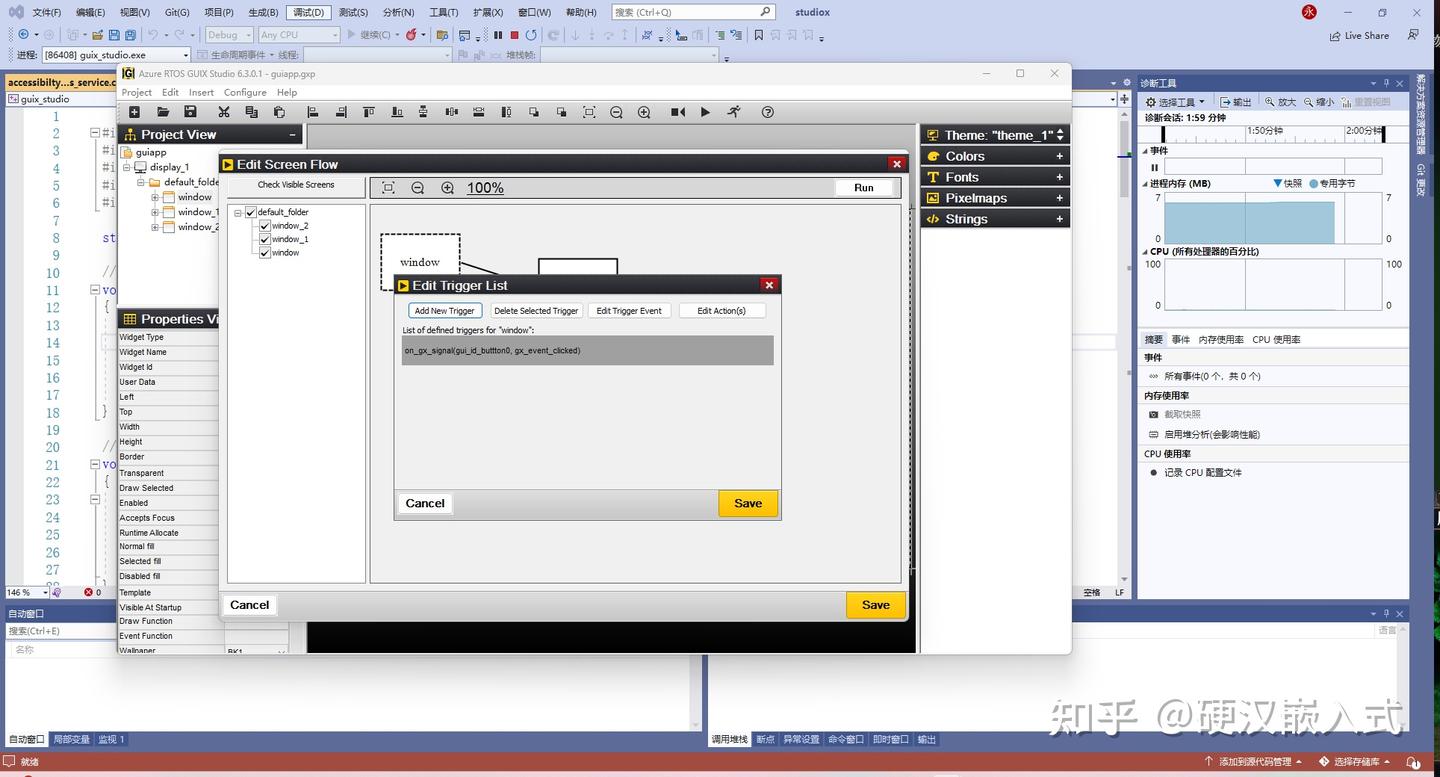Image resolution: width=1440 pixels, height=777 pixels.
Task: Click the fit-to-screen icon in Edit Screen Flow
Action: click(x=389, y=187)
